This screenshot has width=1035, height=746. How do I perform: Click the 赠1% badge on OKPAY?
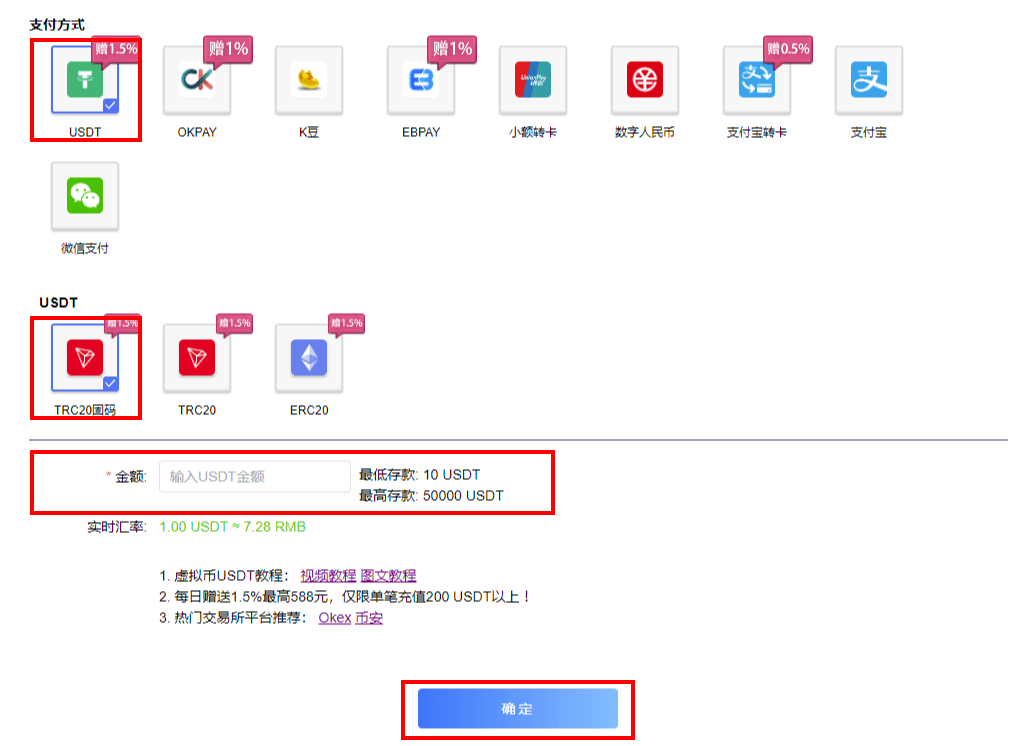[x=227, y=48]
